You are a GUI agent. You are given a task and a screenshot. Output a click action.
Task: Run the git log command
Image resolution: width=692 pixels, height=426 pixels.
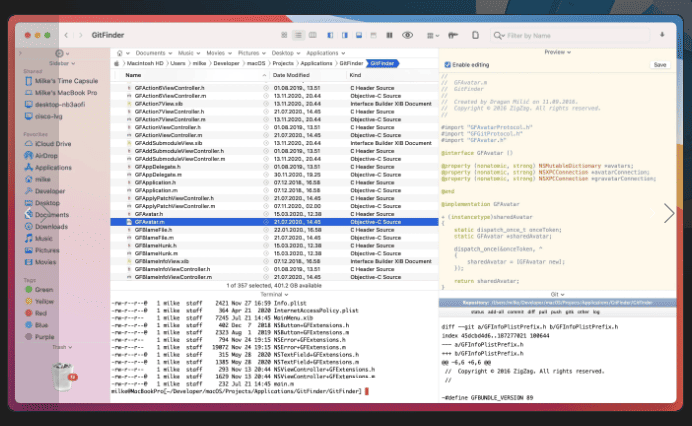(596, 312)
